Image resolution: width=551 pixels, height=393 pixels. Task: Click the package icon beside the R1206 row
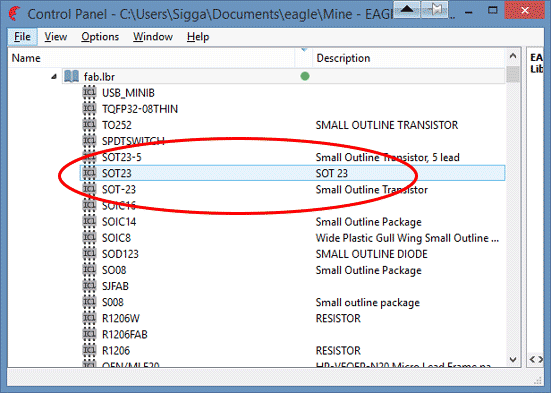89,350
